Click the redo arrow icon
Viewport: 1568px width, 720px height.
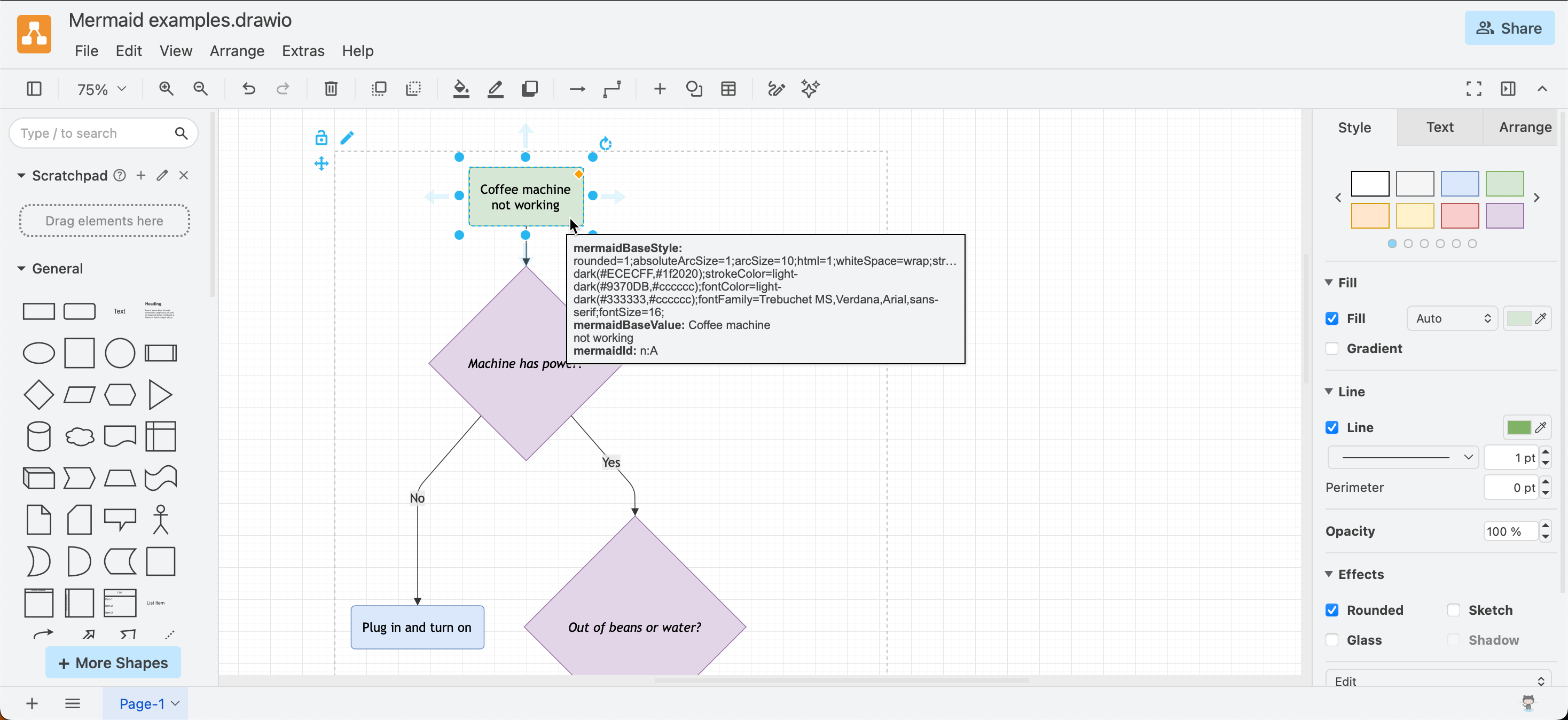pyautogui.click(x=283, y=89)
